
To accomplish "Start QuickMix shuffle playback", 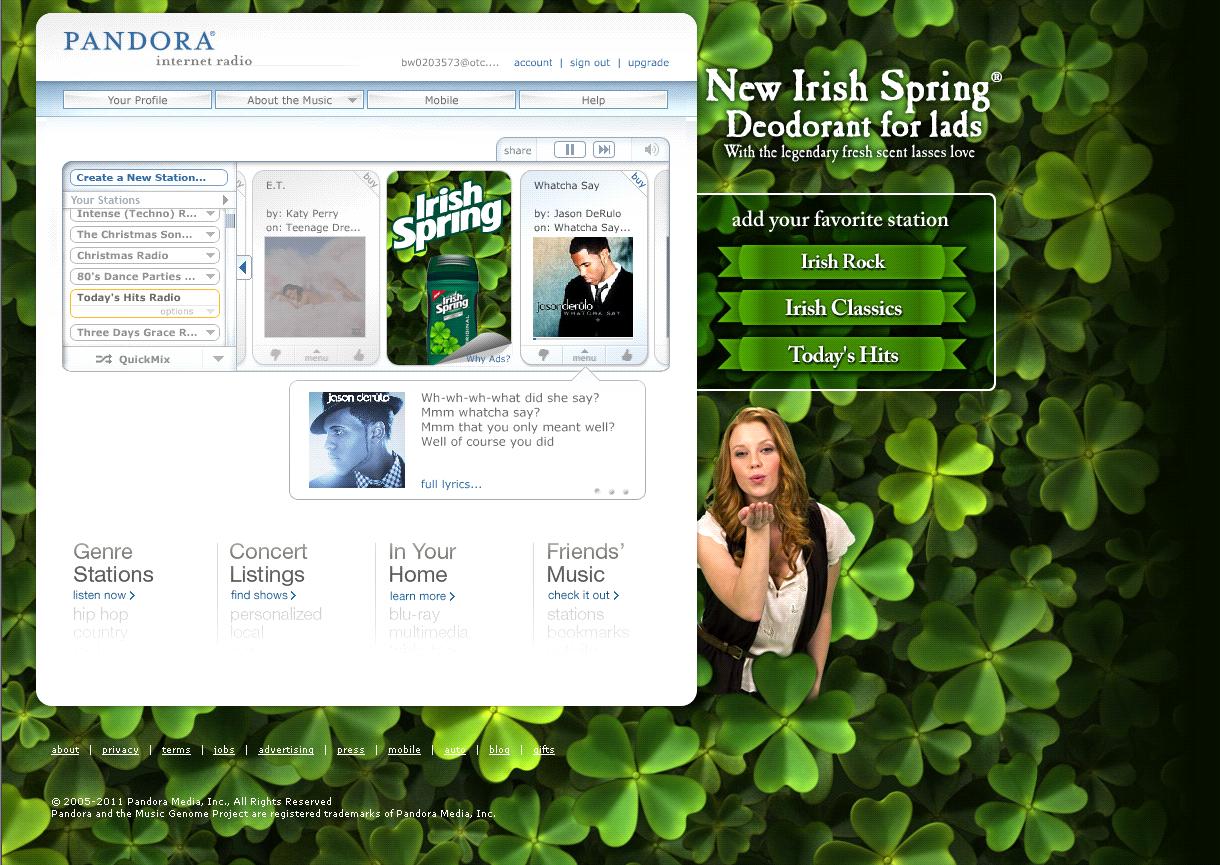I will pyautogui.click(x=133, y=359).
